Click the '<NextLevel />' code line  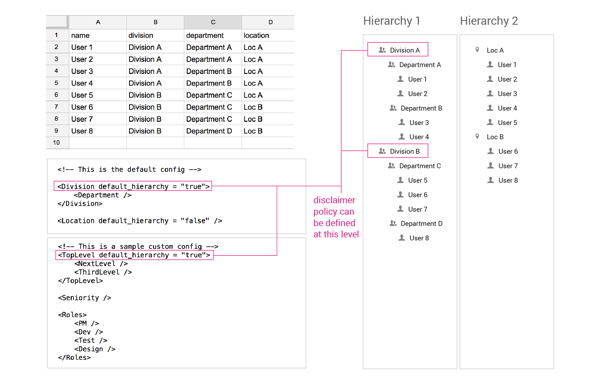point(101,264)
